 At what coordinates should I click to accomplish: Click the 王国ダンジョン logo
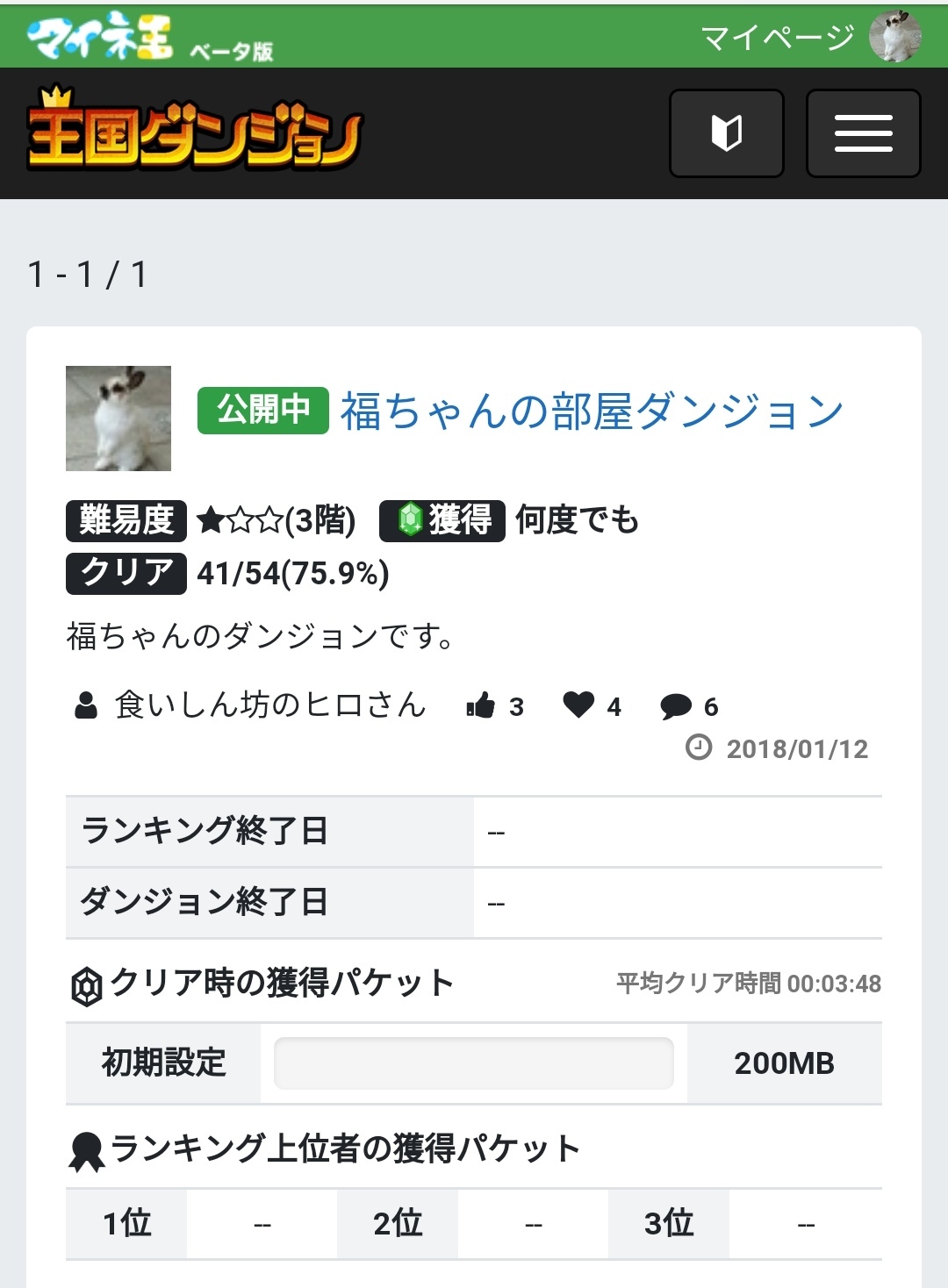194,129
